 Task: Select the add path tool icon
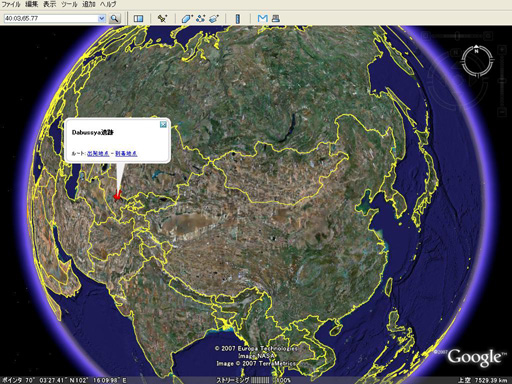click(x=200, y=18)
